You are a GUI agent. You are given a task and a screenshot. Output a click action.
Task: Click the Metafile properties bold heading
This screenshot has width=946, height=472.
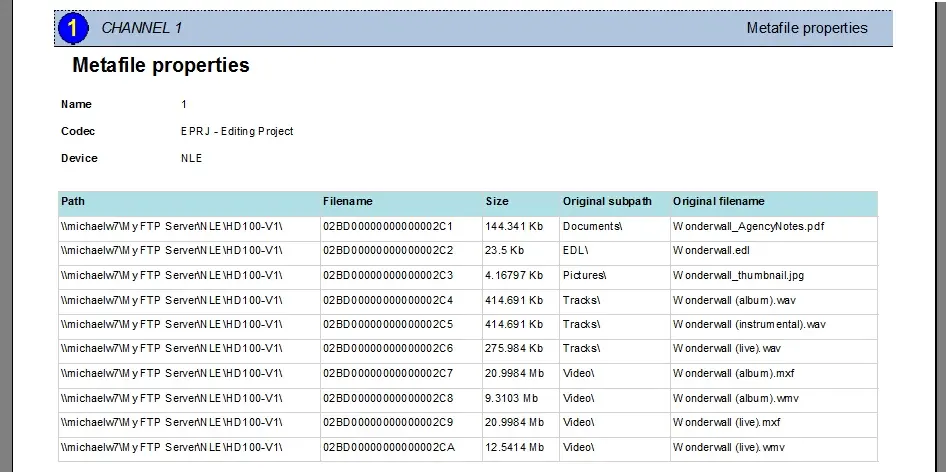[161, 66]
